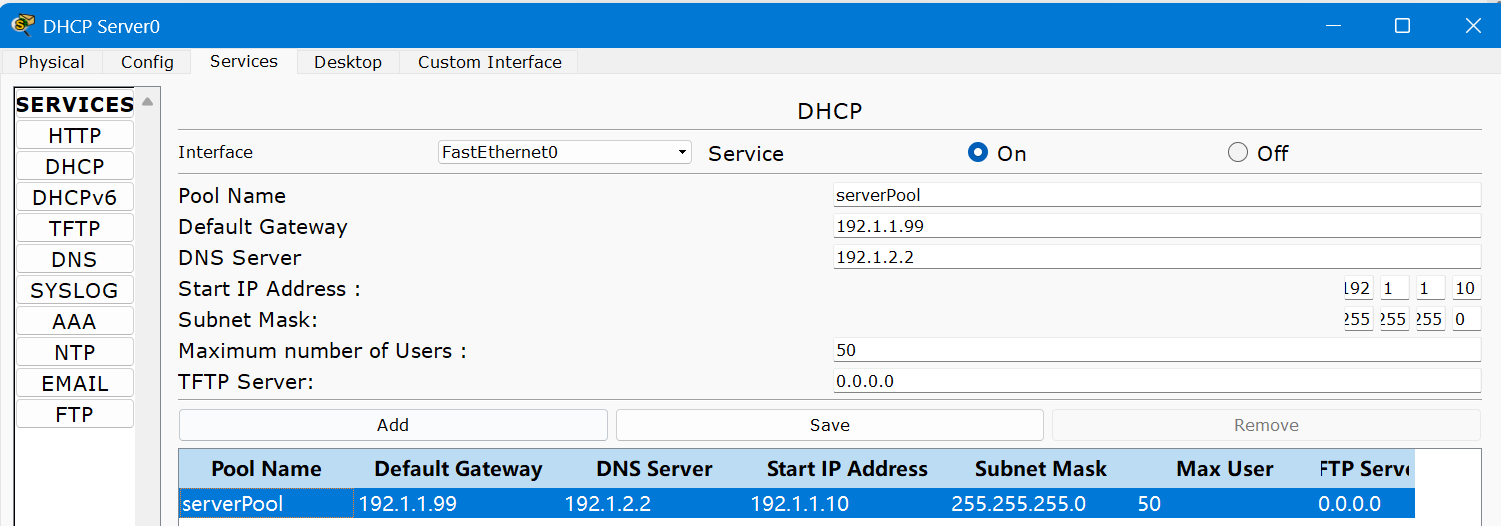Select the SYSLOG service
Screen dimensions: 1501x526
point(74,290)
